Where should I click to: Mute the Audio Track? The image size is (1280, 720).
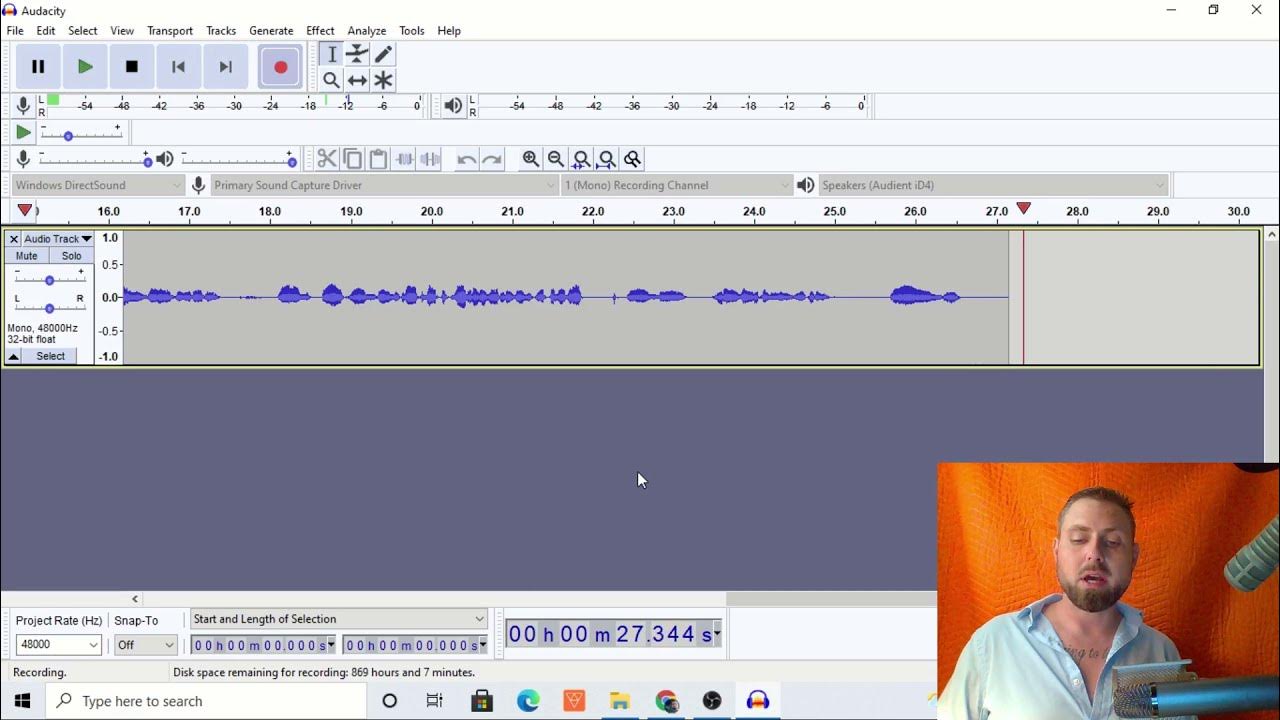point(26,256)
